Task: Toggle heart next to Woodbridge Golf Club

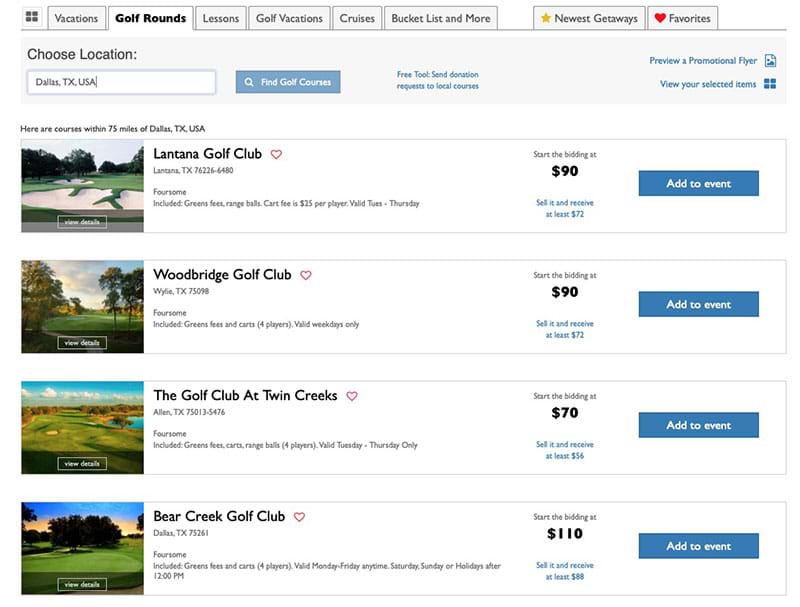Action: pos(306,275)
